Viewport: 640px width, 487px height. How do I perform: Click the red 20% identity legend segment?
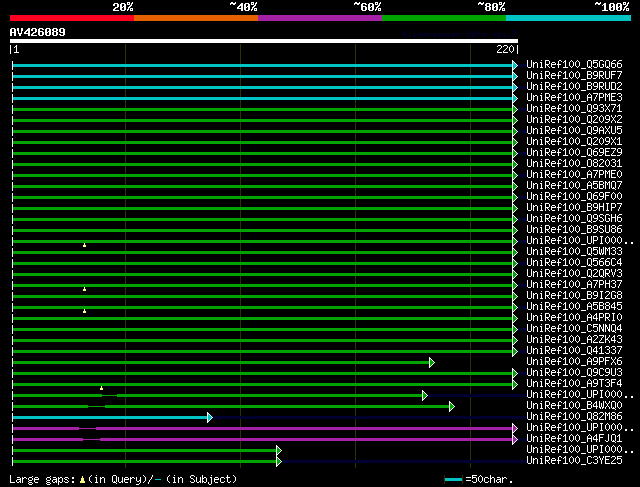point(71,17)
